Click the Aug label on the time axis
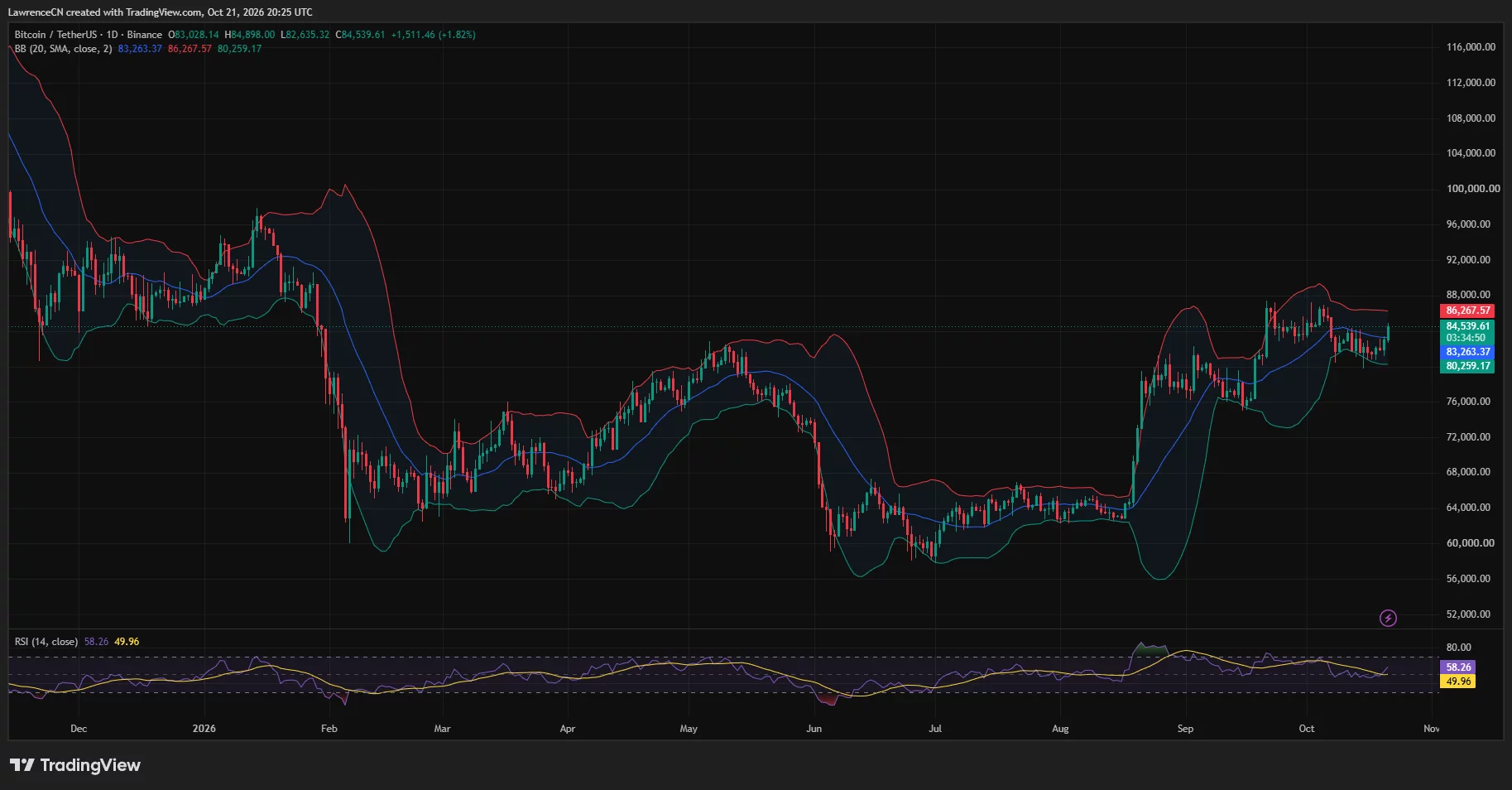Screen dimensions: 1512x790 [x=1060, y=729]
